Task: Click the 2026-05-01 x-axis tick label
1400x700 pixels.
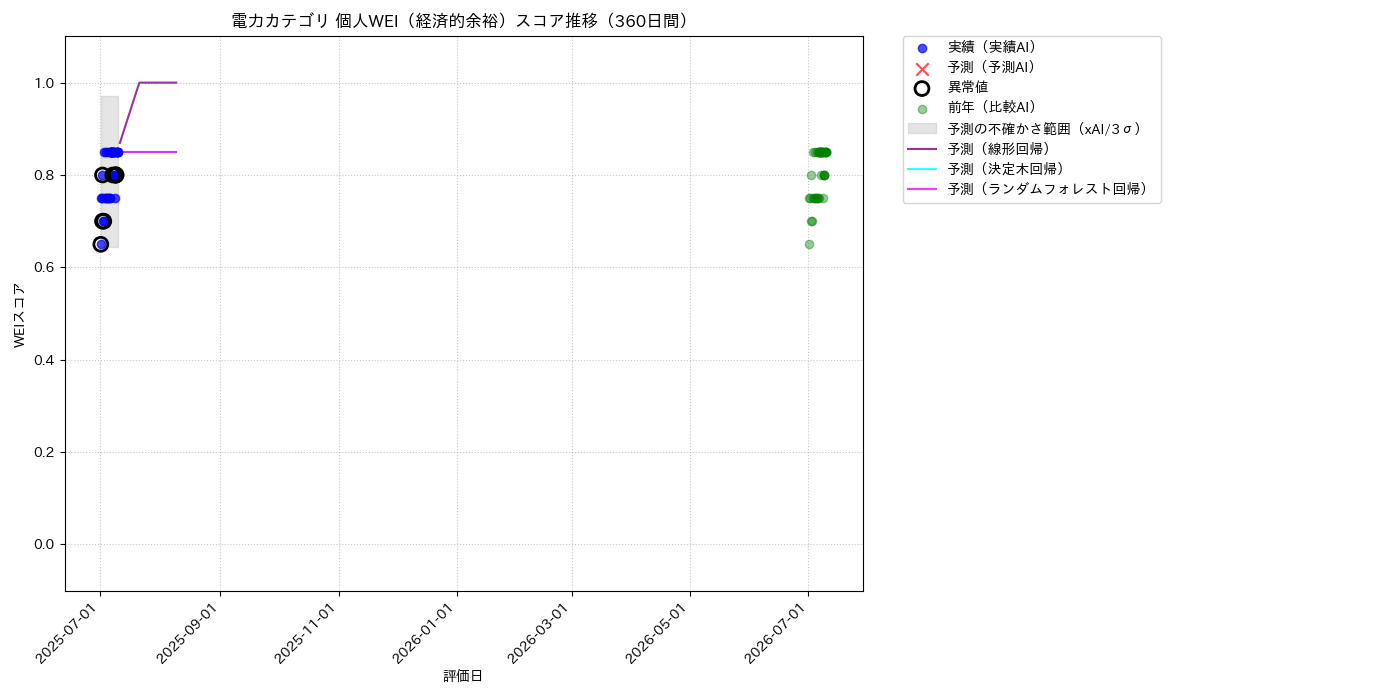Action: 657,632
